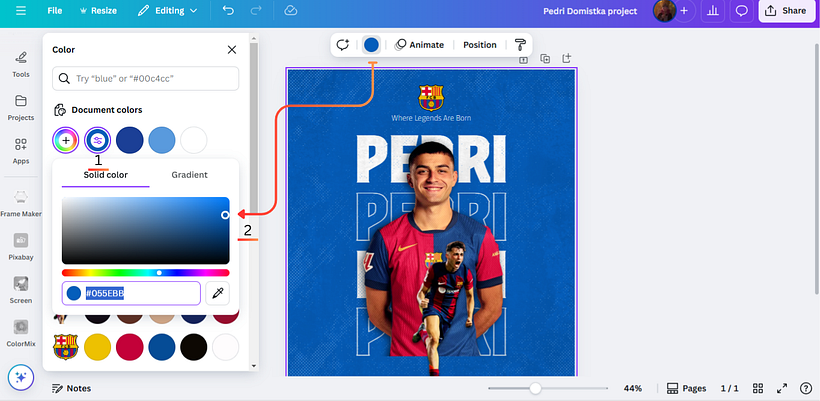The image size is (820, 401).
Task: Click the 1 / 1 page indicator
Action: point(730,388)
